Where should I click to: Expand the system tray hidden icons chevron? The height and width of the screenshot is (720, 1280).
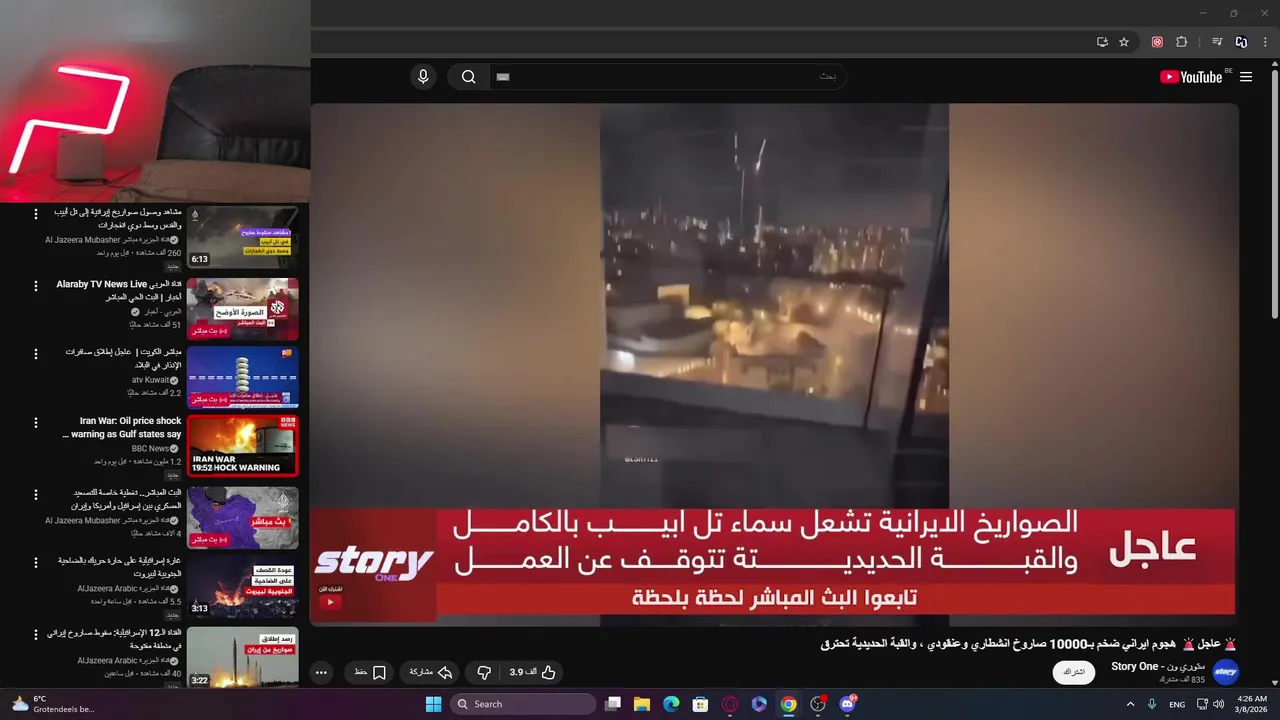(1131, 704)
